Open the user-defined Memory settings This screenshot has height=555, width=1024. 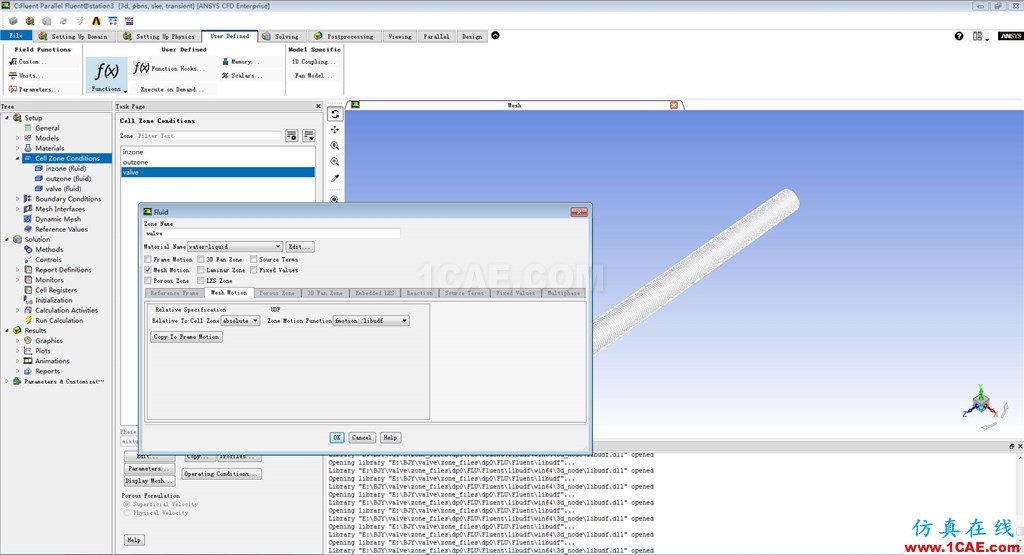coord(240,61)
